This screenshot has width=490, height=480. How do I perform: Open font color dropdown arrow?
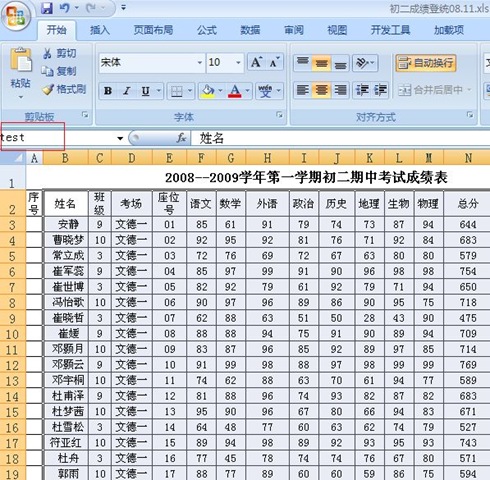247,91
